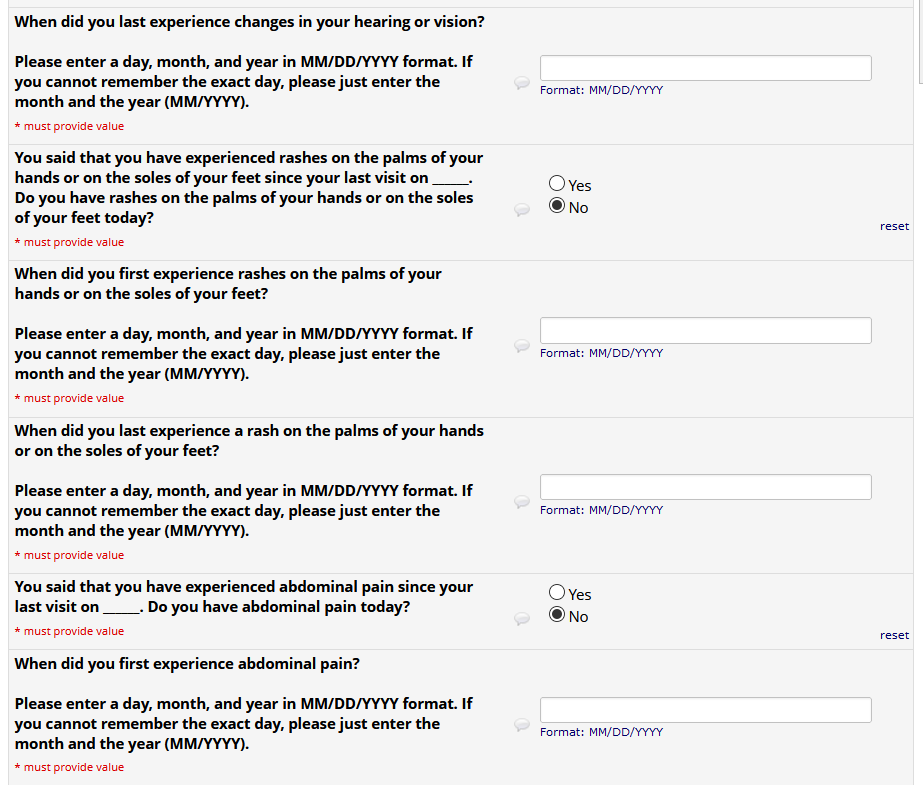Click comment balloon beside rashes today question
This screenshot has height=785, width=923.
(521, 209)
